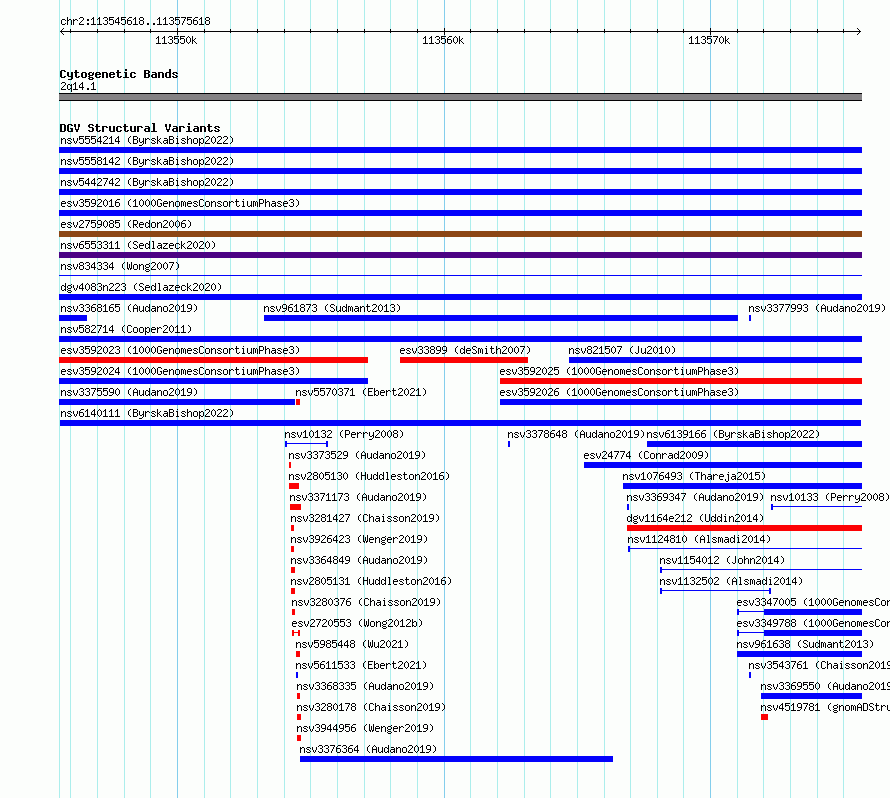
Task: Click the esv24774 (Conrad2009) label
Action: [x=646, y=455]
